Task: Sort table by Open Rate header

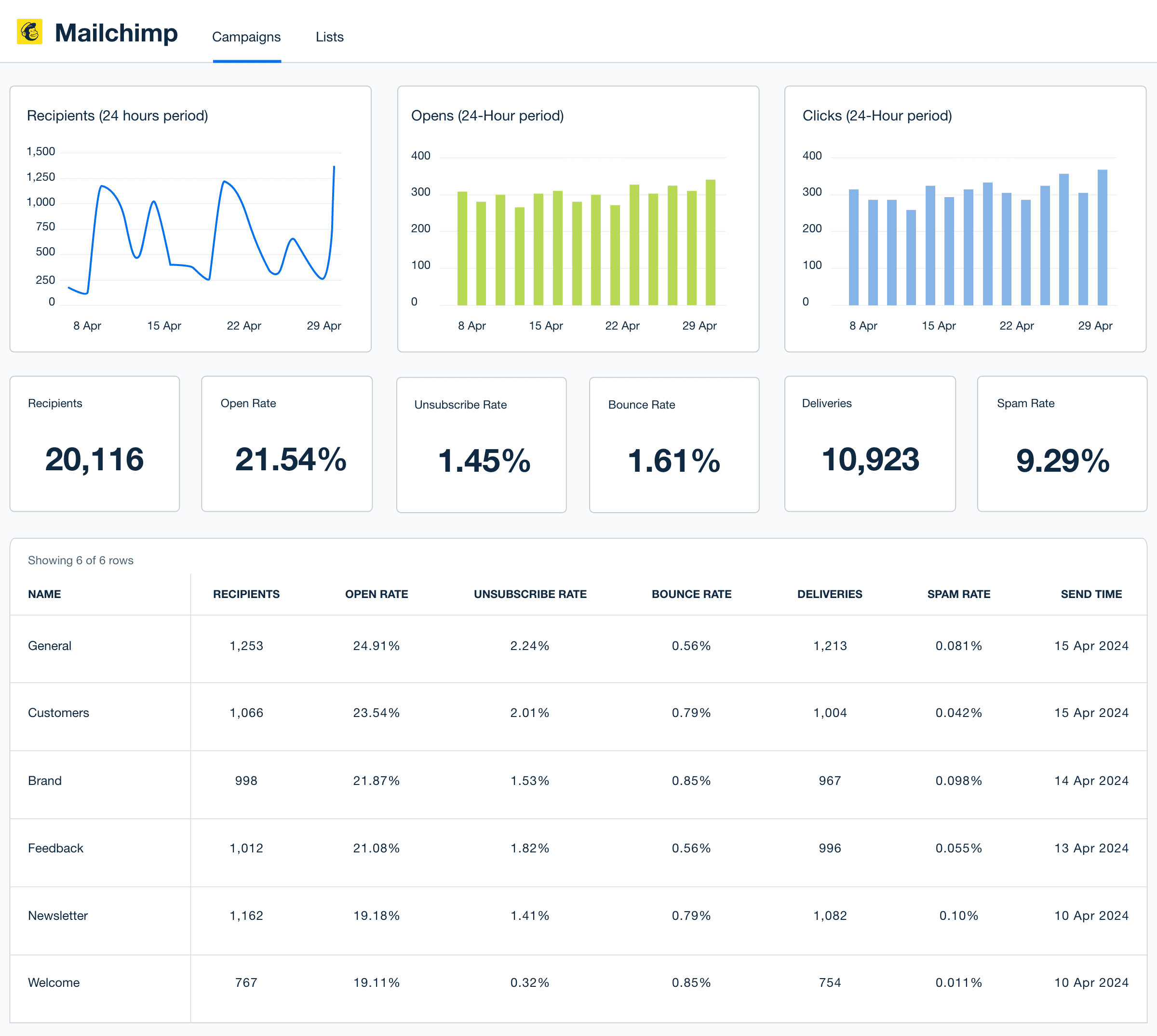Action: pyautogui.click(x=377, y=594)
